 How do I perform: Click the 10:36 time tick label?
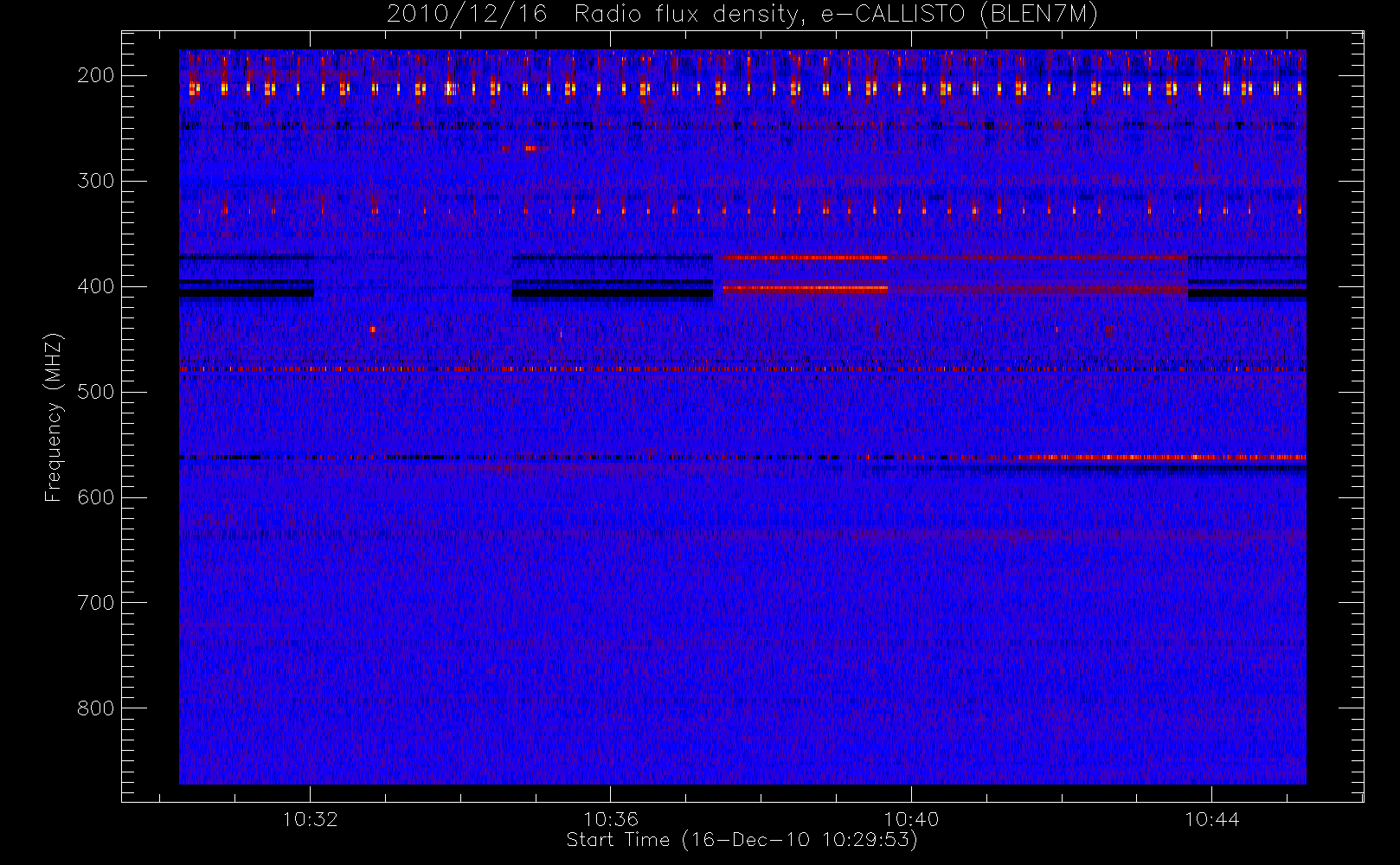610,819
